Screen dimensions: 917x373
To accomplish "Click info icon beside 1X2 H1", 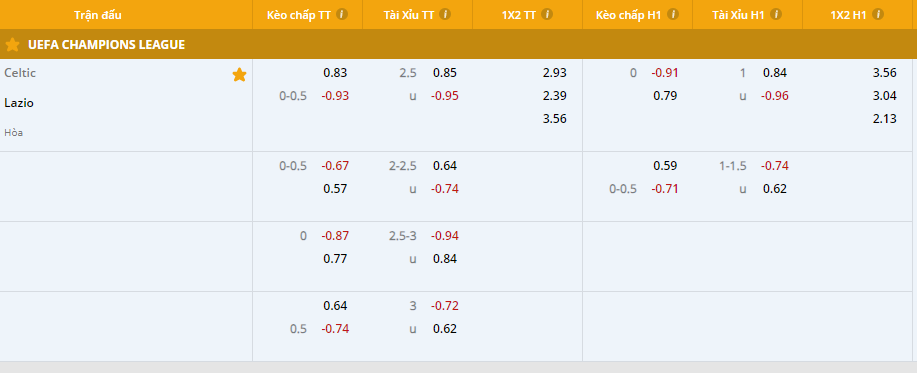I will [878, 14].
